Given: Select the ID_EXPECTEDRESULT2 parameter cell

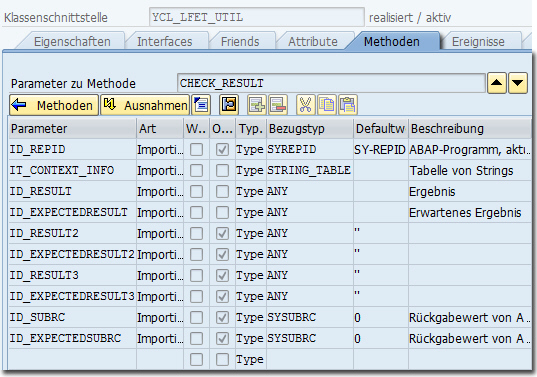Looking at the screenshot, I should click(72, 254).
